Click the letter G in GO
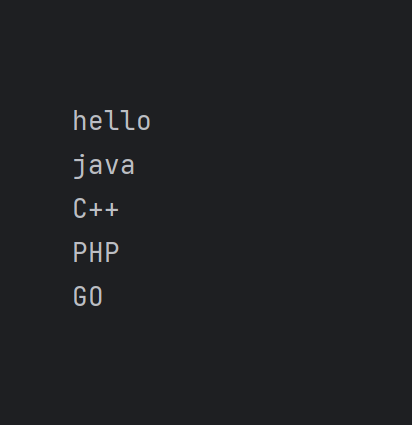 pyautogui.click(x=80, y=296)
